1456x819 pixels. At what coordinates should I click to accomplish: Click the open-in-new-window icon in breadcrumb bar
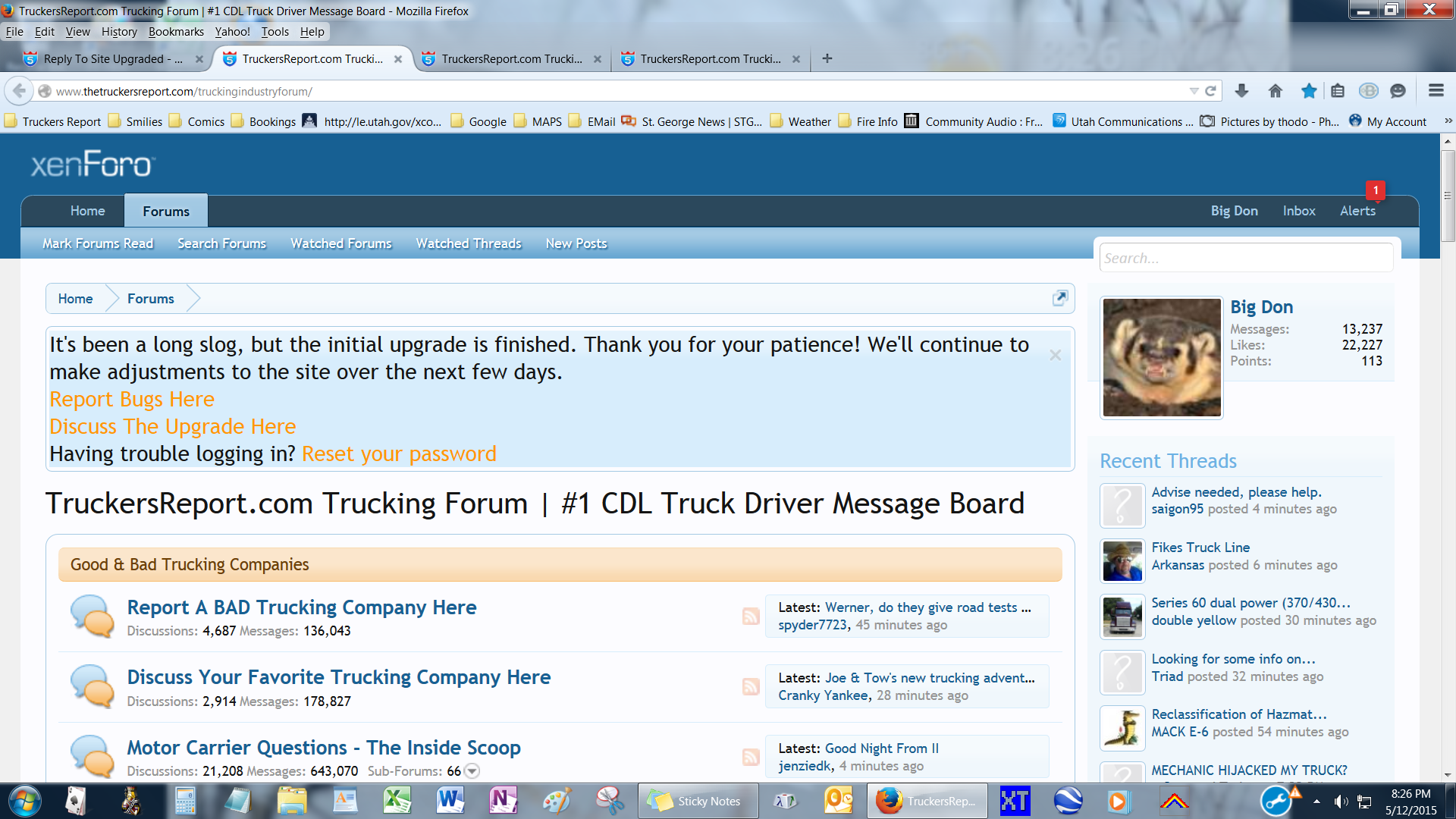point(1060,298)
